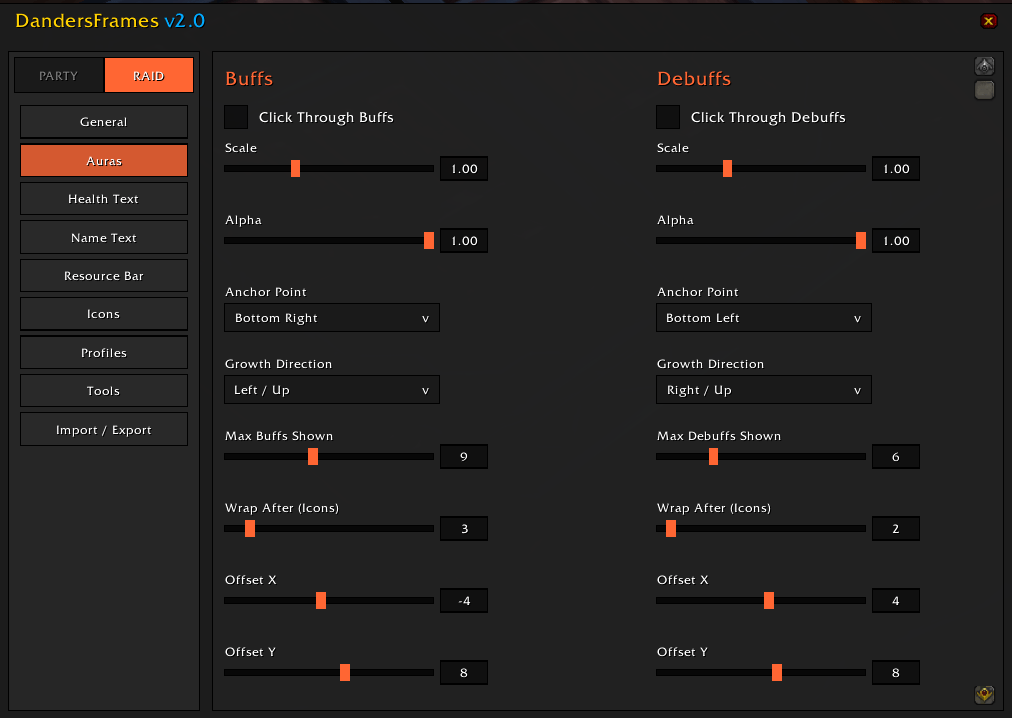This screenshot has width=1012, height=718.
Task: Open Debuffs Anchor Point dropdown Bottom Left
Action: 764,318
